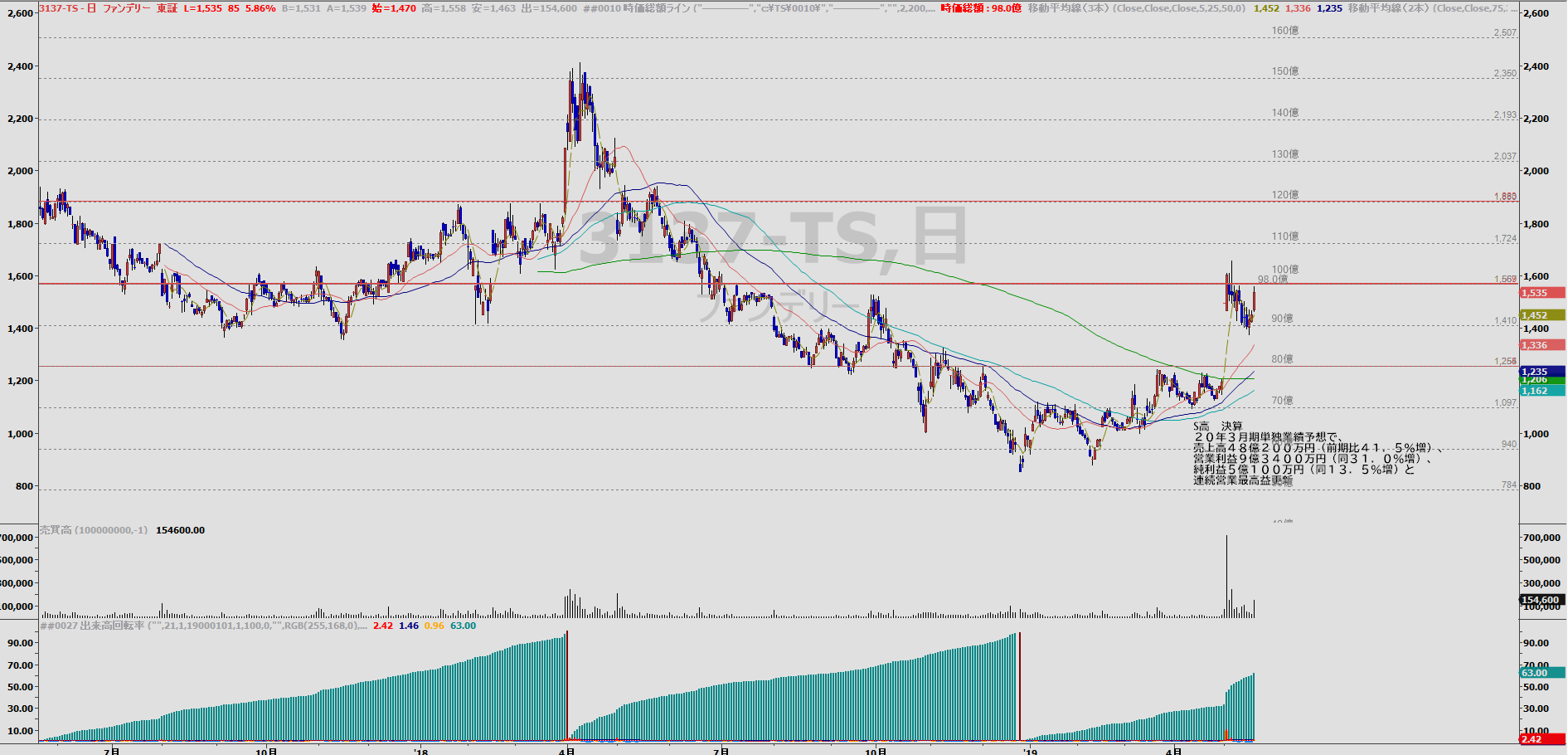1568x755 pixels.
Task: Open the '移動平均線(2本)' indicator label
Action: [1388, 7]
